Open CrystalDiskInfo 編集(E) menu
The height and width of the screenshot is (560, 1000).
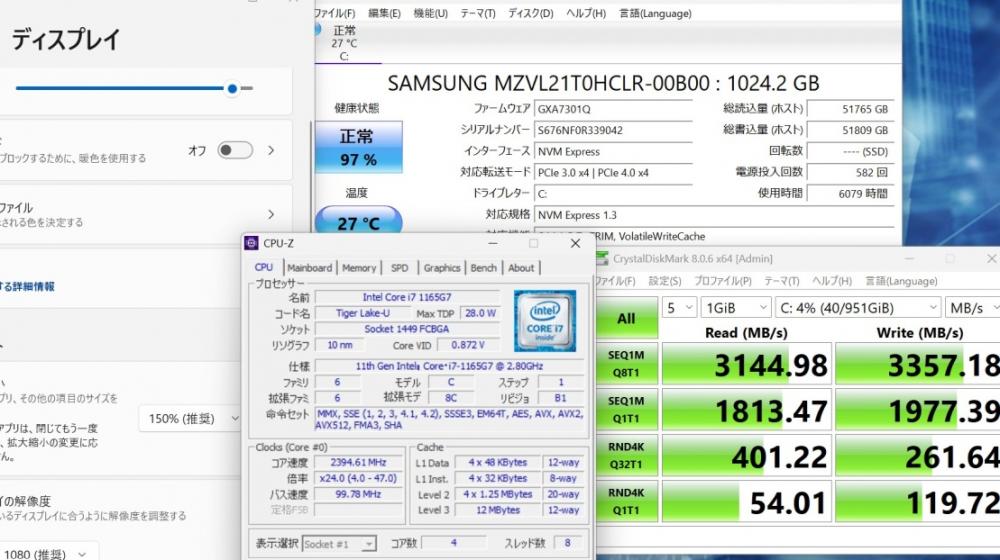point(384,13)
